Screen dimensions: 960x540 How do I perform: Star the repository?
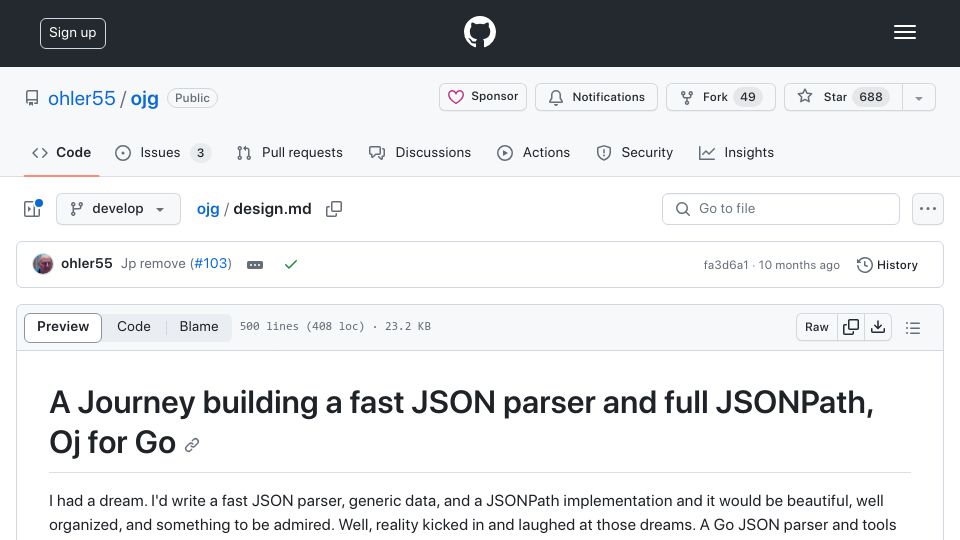(843, 97)
